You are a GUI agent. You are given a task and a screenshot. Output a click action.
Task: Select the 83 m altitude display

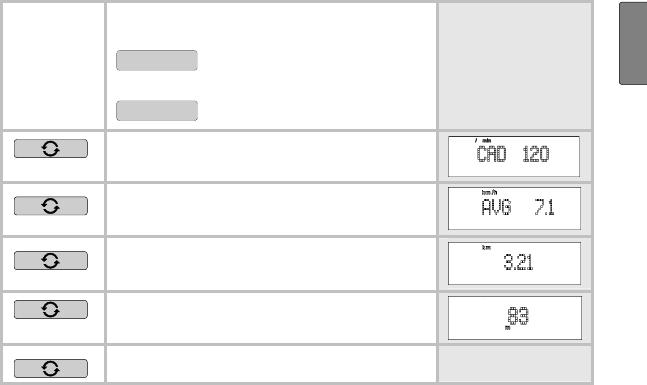click(515, 318)
